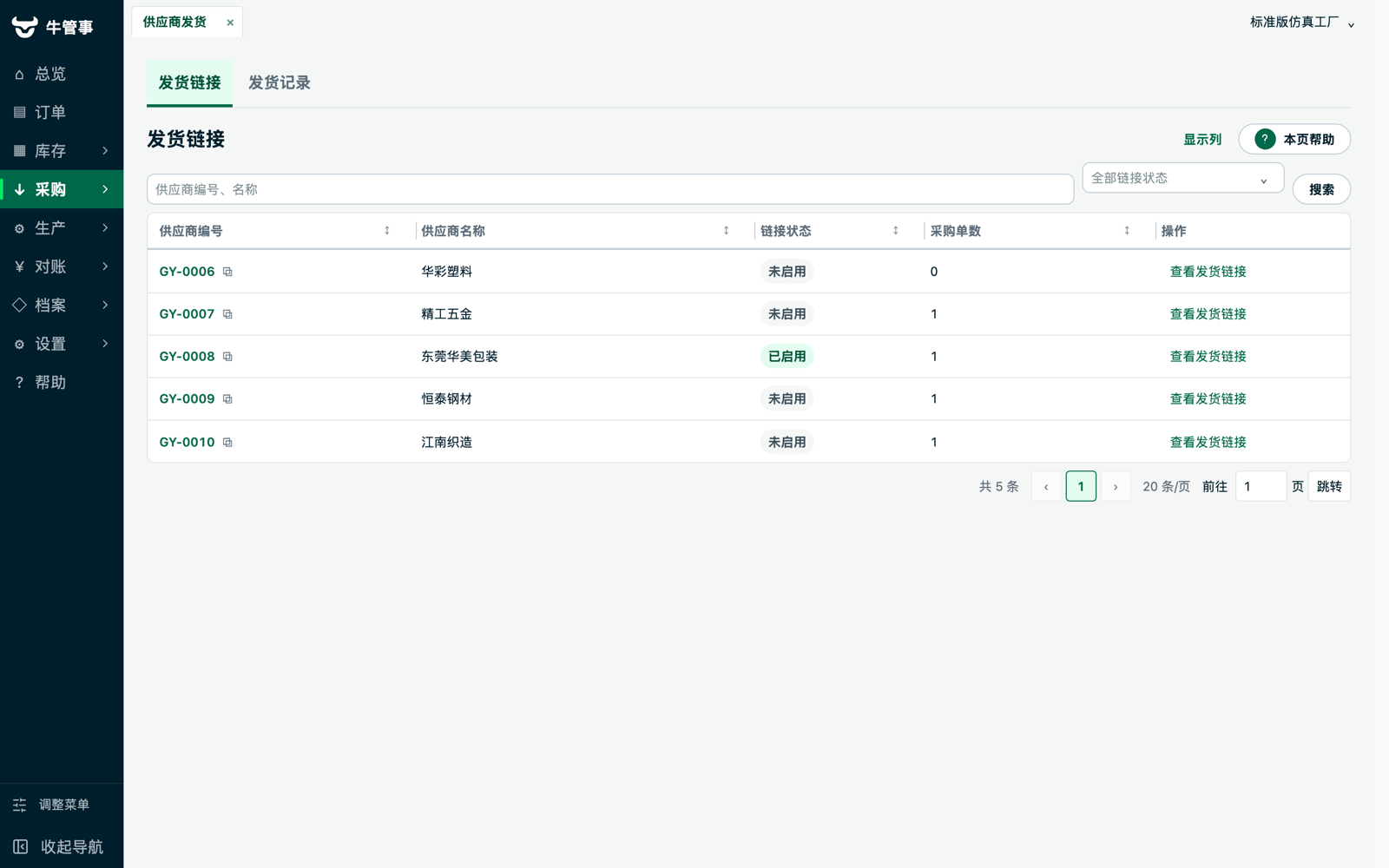Expand the 生产 sidebar menu
1389x868 pixels.
click(62, 228)
